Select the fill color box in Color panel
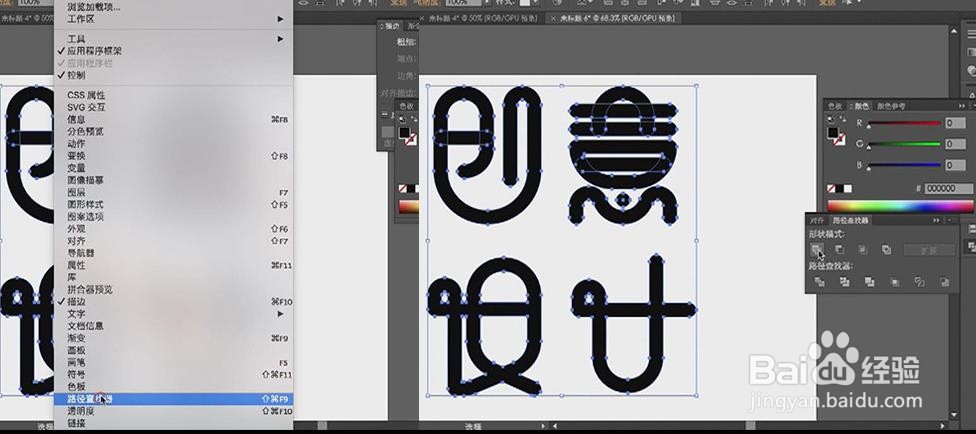Viewport: 976px width, 434px height. tap(833, 133)
